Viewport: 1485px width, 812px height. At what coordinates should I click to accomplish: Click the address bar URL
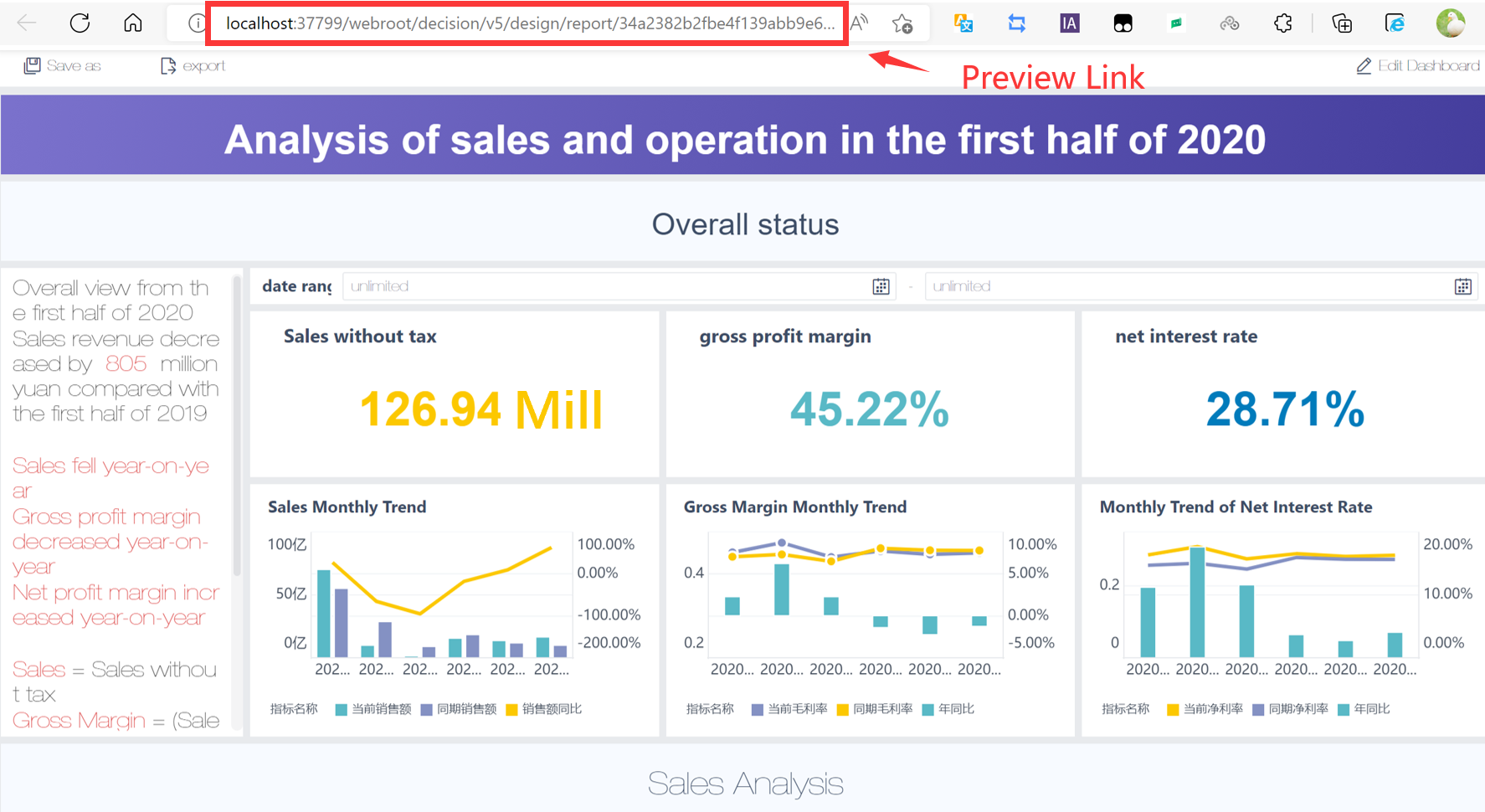point(530,23)
